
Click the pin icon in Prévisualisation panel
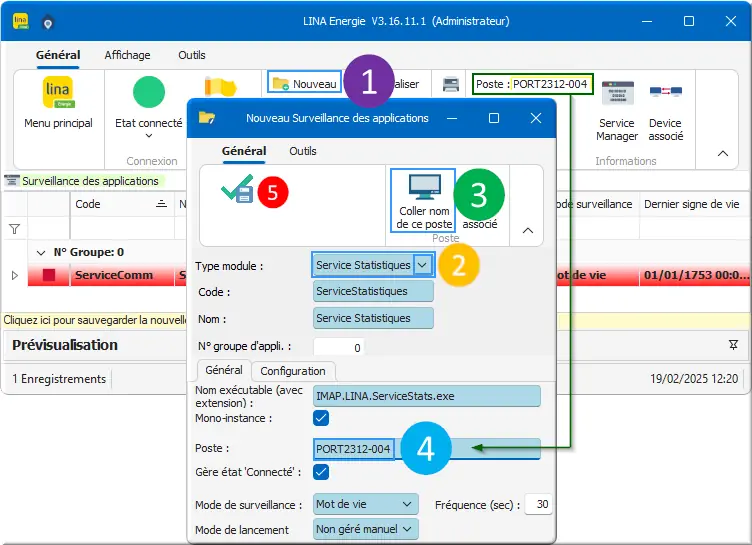(733, 344)
